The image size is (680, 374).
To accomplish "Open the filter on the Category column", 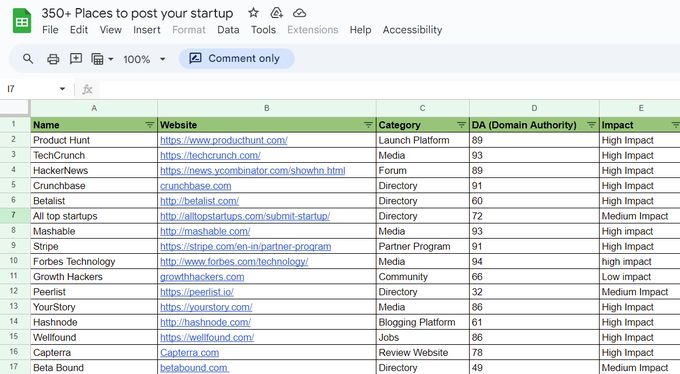I will click(x=461, y=125).
